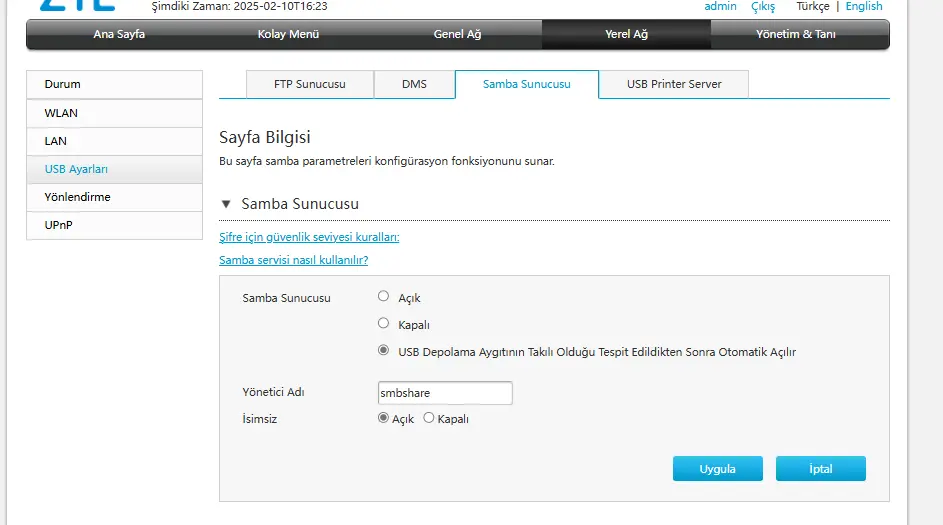Click the ZTE logo
This screenshot has width=943, height=525.
pyautogui.click(x=77, y=5)
